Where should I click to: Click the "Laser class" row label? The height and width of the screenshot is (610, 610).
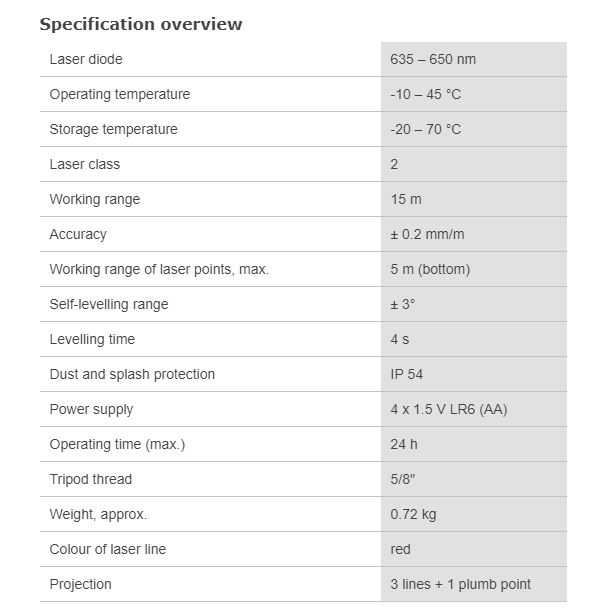click(x=84, y=164)
